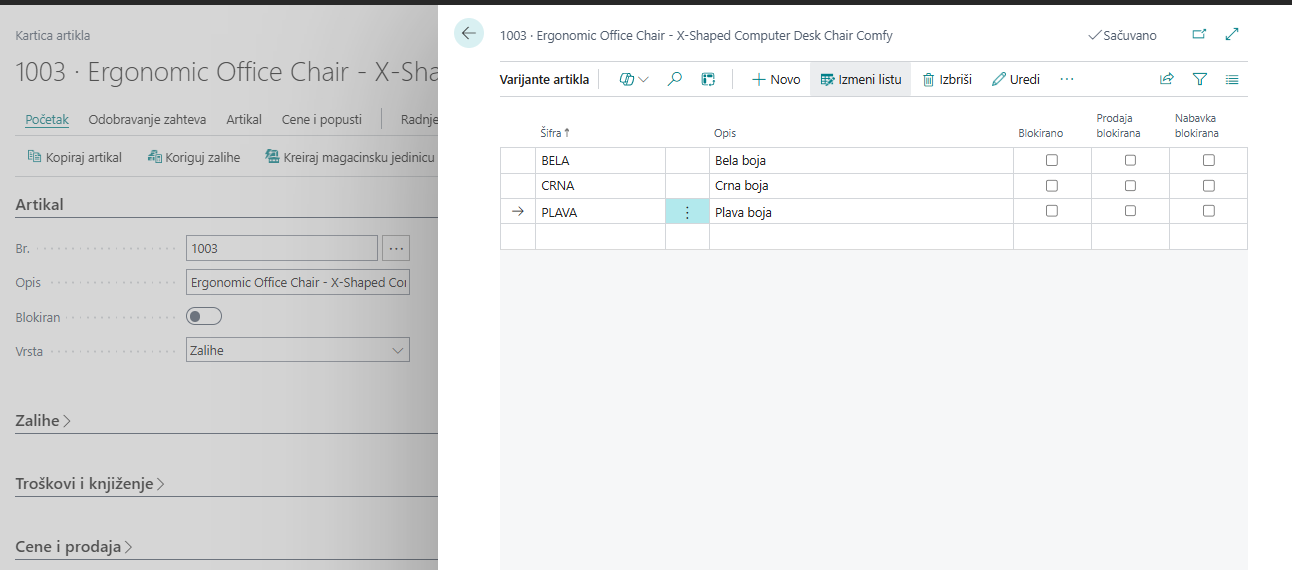The height and width of the screenshot is (570, 1292).
Task: Open the filter pane funnel icon
Action: click(x=1200, y=79)
